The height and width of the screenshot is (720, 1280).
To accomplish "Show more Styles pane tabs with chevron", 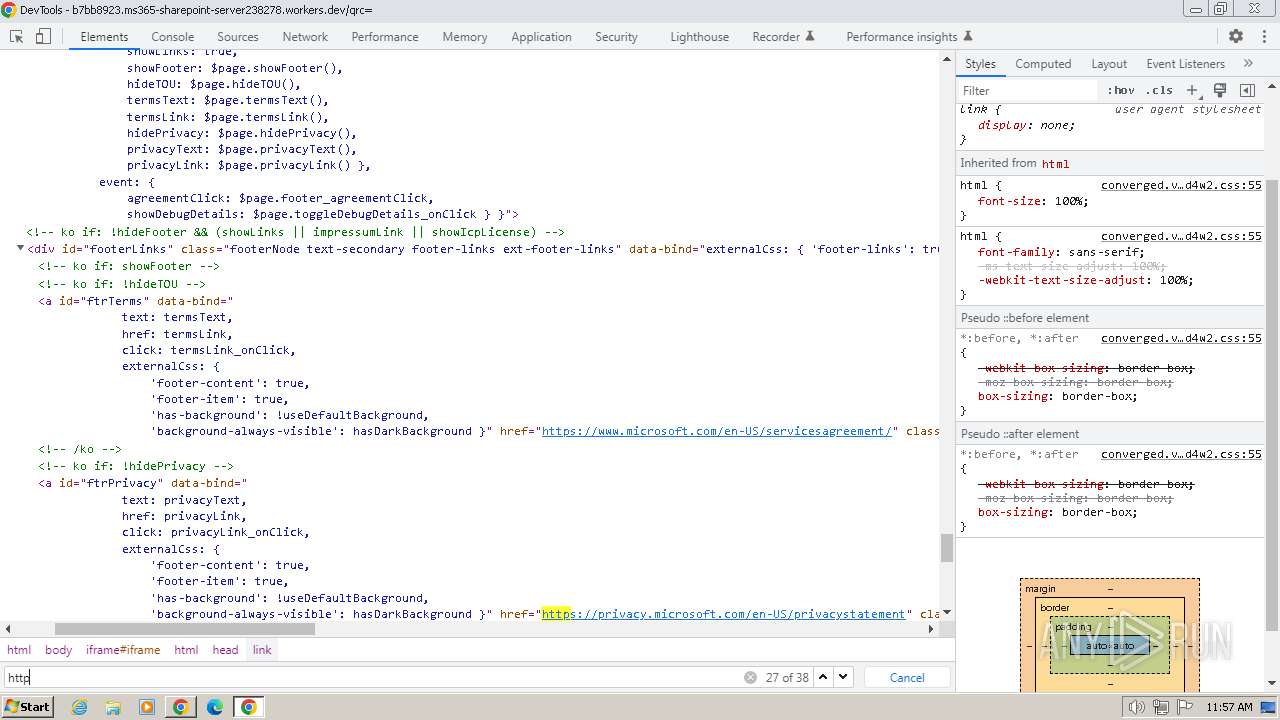I will (1248, 63).
